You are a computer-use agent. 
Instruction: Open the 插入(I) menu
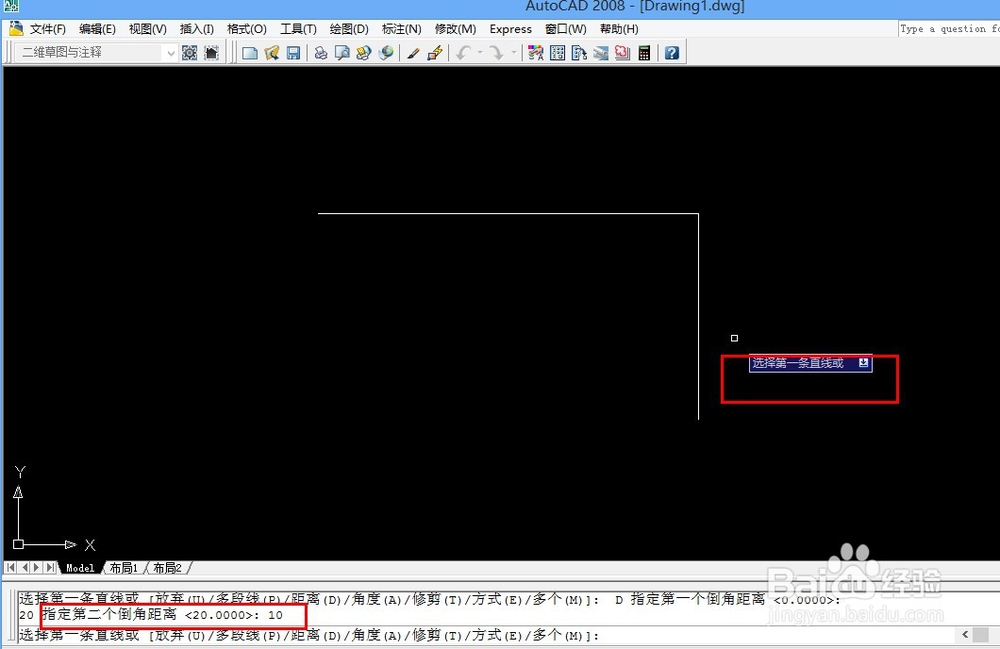(196, 29)
